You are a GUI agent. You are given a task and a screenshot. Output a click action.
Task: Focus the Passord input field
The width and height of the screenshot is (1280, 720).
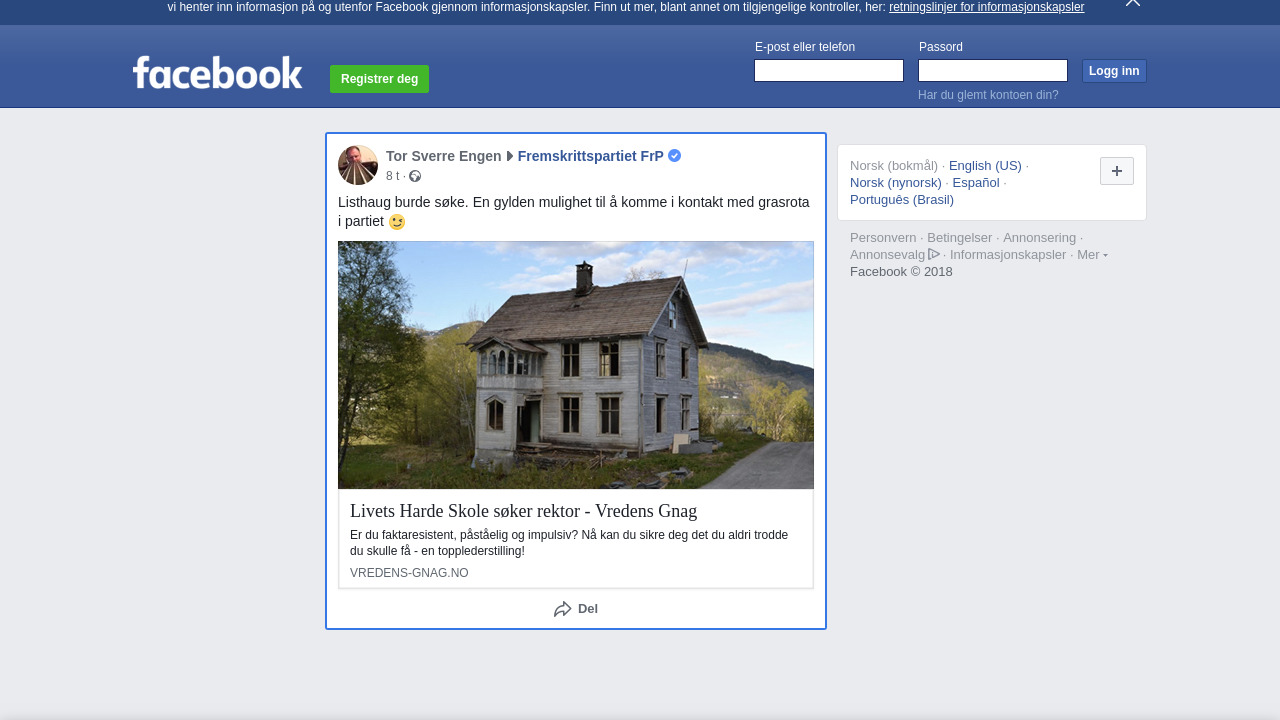[x=993, y=71]
